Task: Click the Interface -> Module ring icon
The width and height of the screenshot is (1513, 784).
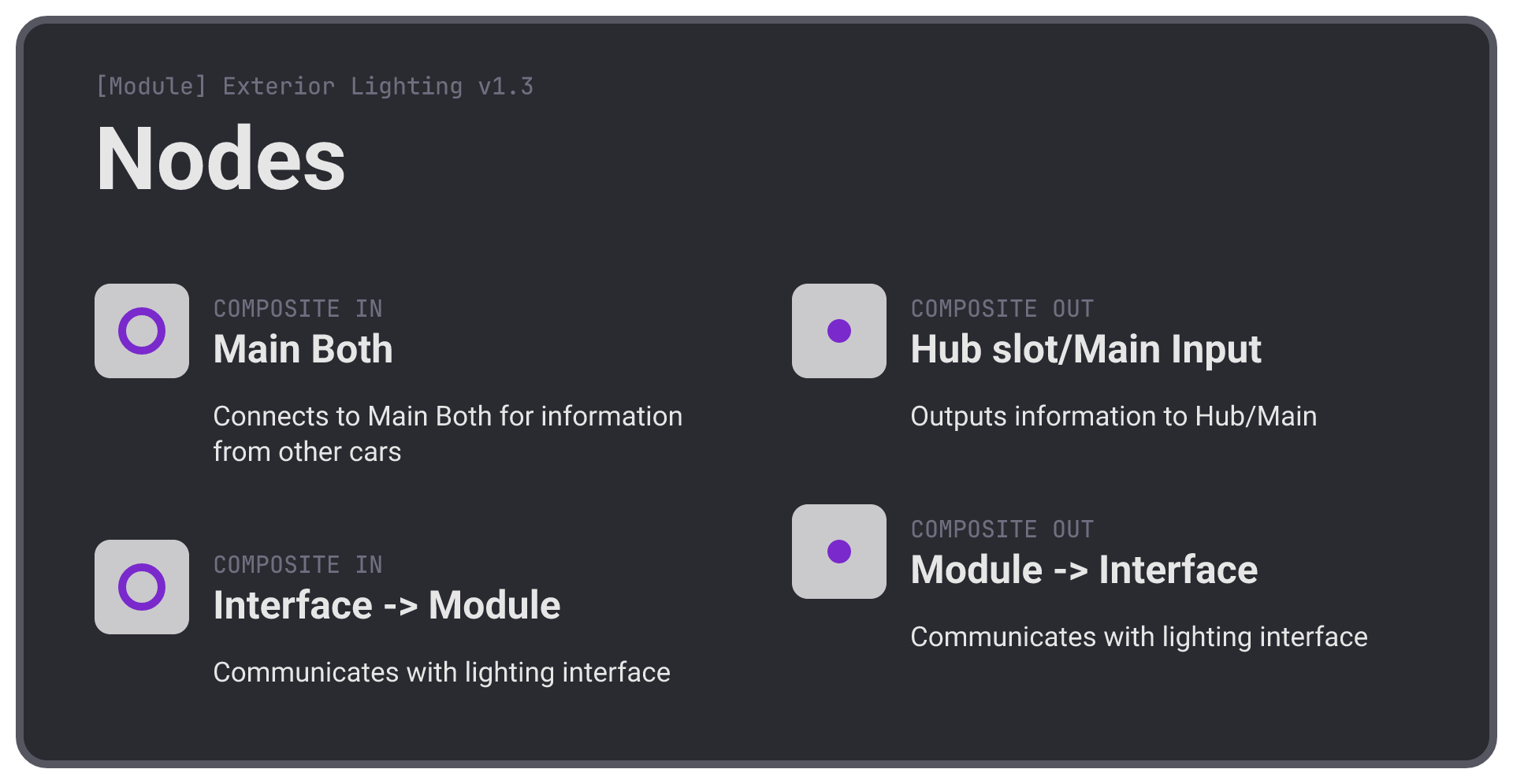Action: tap(142, 587)
